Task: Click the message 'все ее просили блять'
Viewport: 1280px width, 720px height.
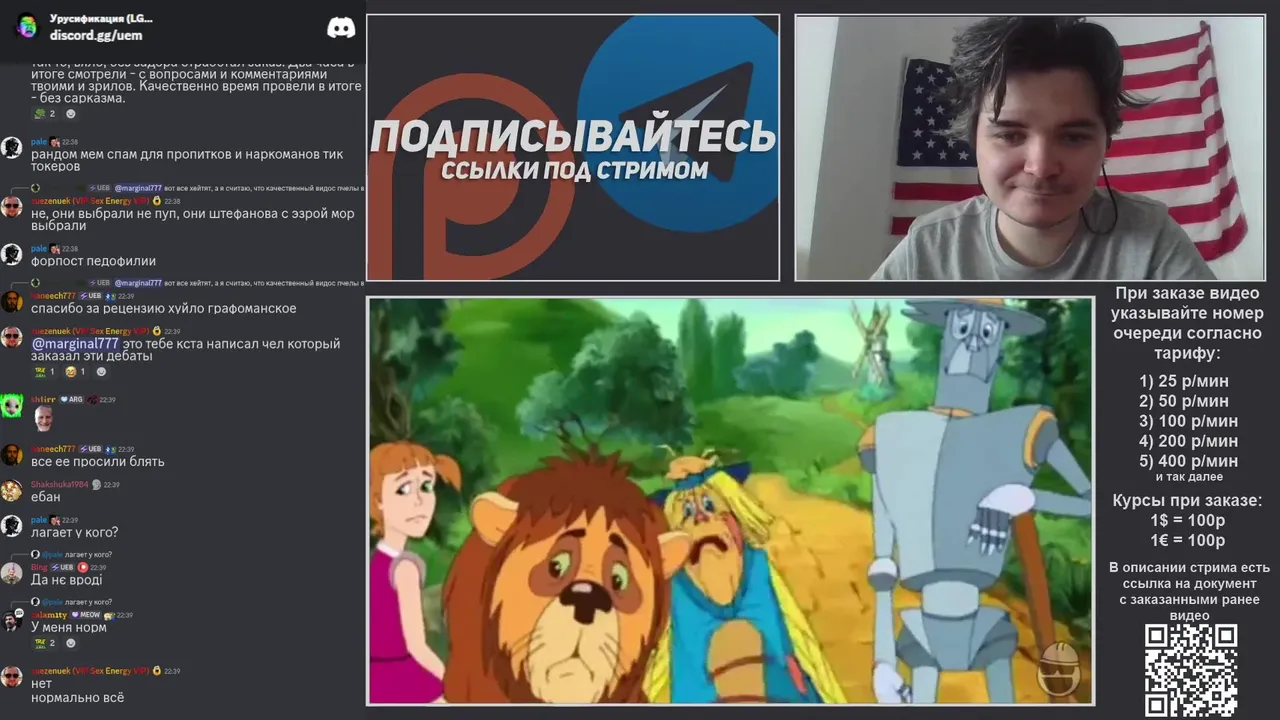Action: pyautogui.click(x=98, y=462)
